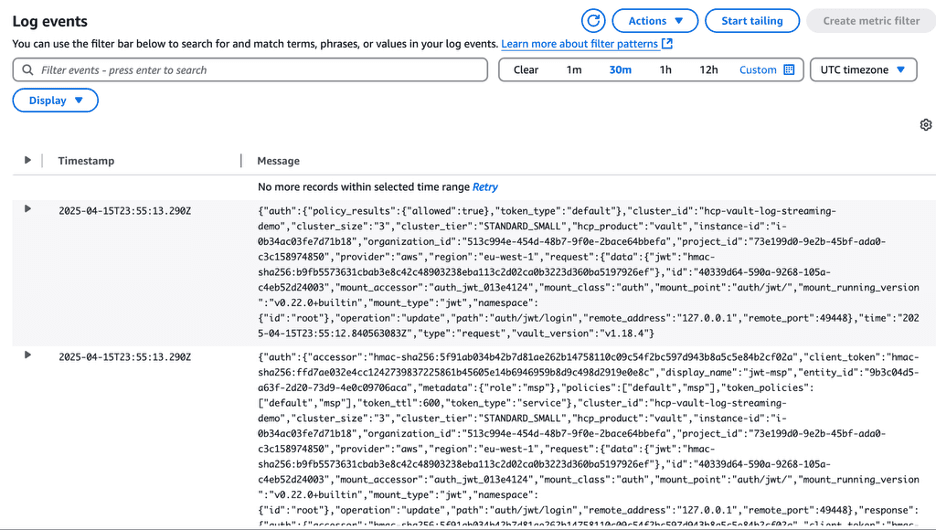Click the search magnifier icon in filter bar
This screenshot has width=936, height=530.
pos(27,70)
